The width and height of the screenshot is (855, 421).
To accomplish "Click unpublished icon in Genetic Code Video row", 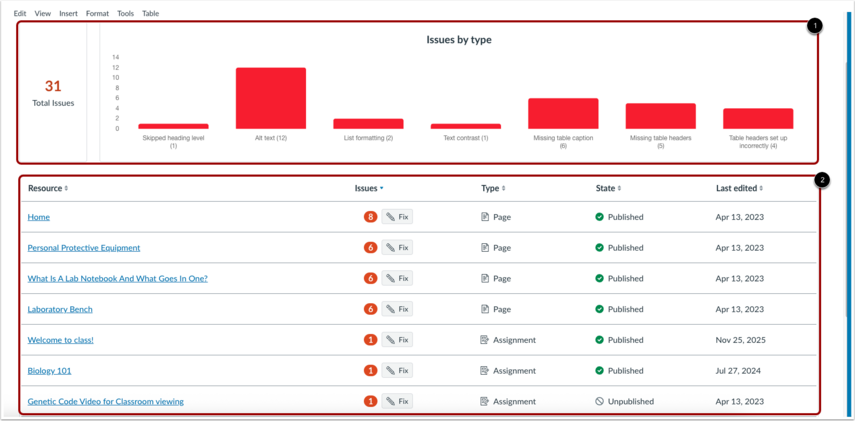I will tap(599, 401).
